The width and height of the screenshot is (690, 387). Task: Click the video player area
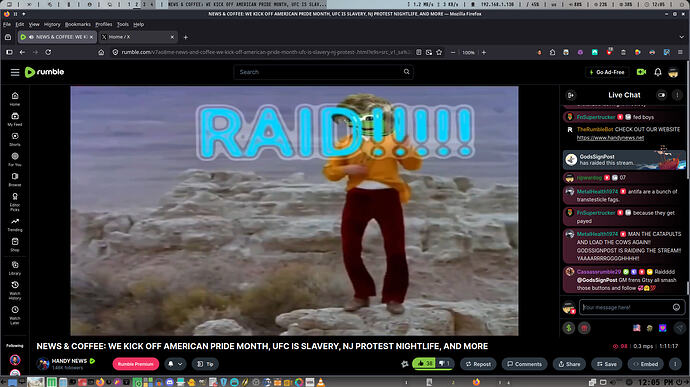coord(294,211)
